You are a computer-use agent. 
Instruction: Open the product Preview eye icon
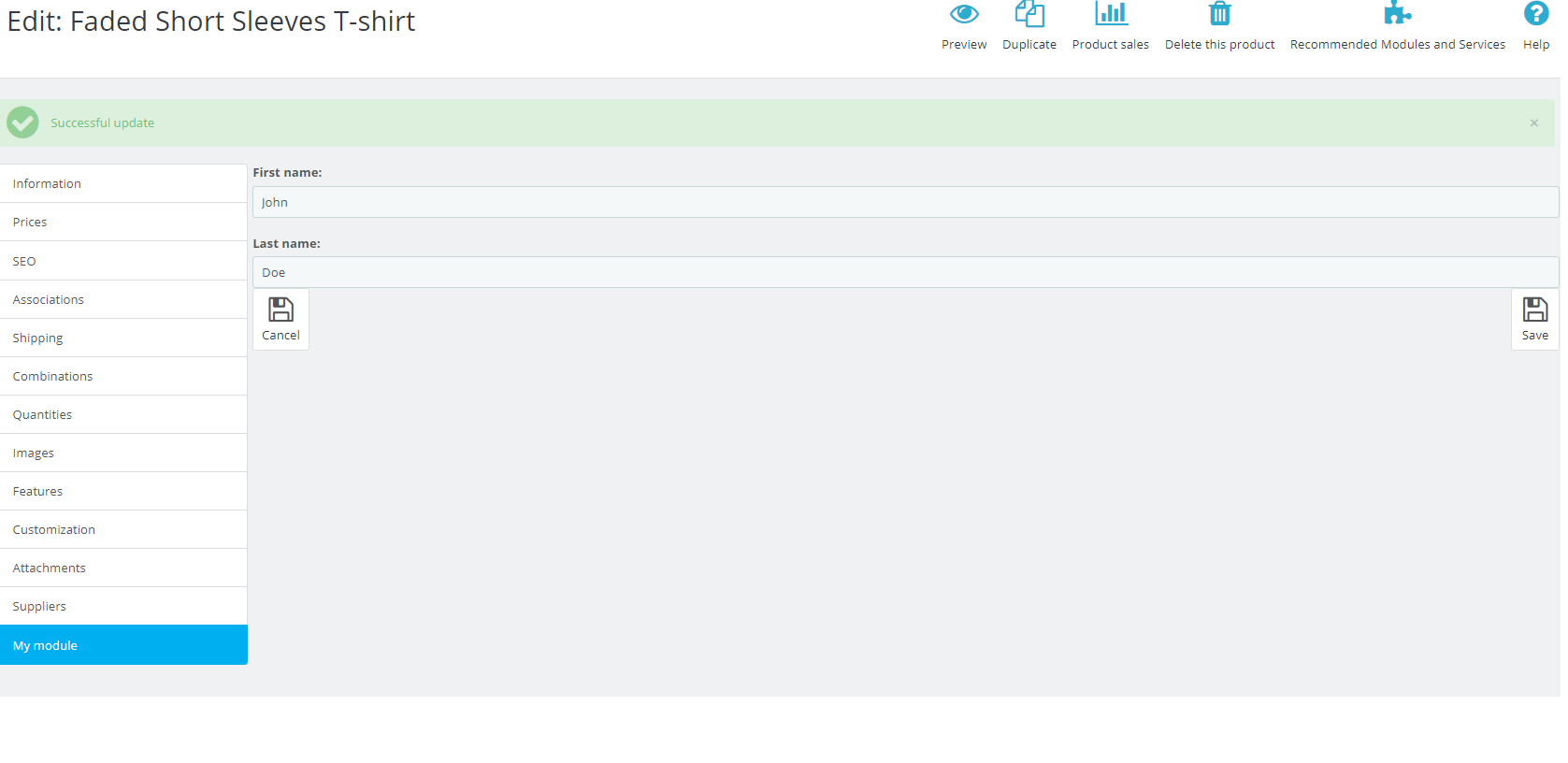coord(964,14)
